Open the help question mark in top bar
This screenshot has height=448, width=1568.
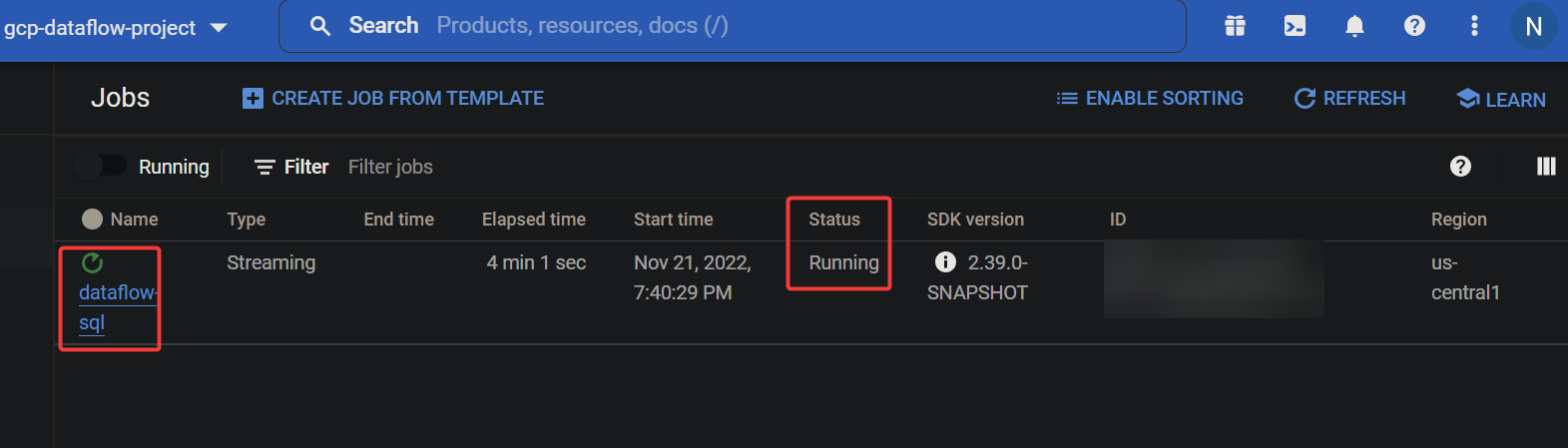pyautogui.click(x=1414, y=26)
